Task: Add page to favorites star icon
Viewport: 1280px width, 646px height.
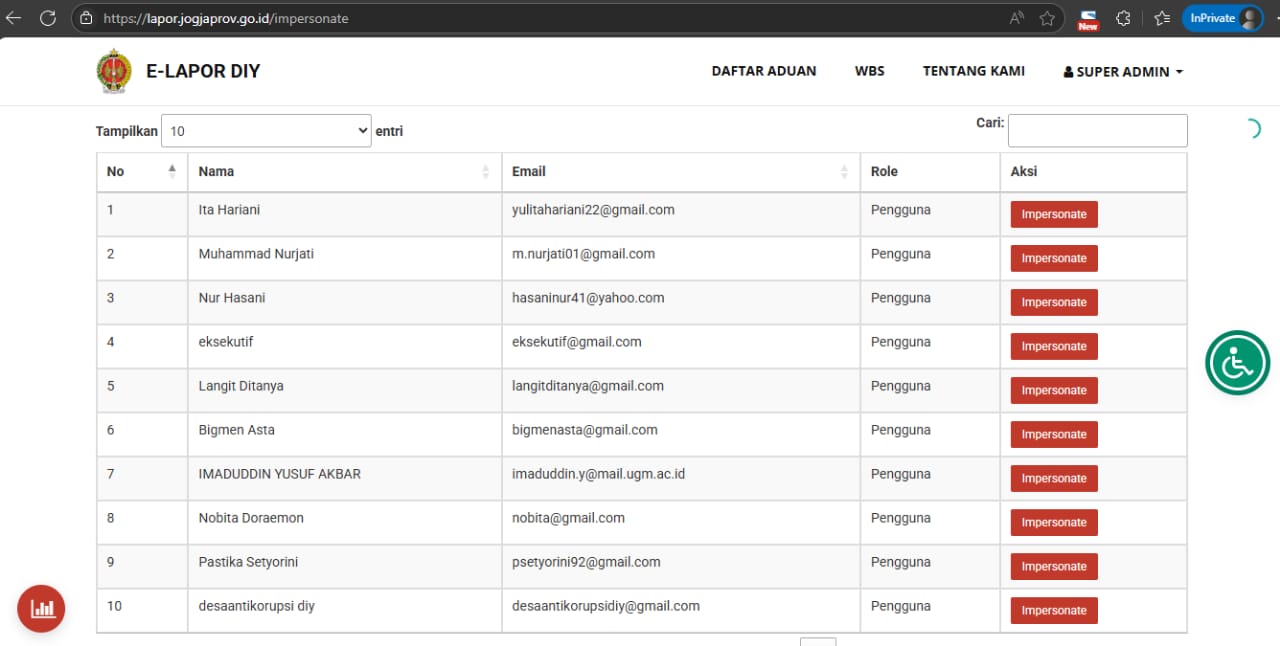Action: tap(1047, 18)
